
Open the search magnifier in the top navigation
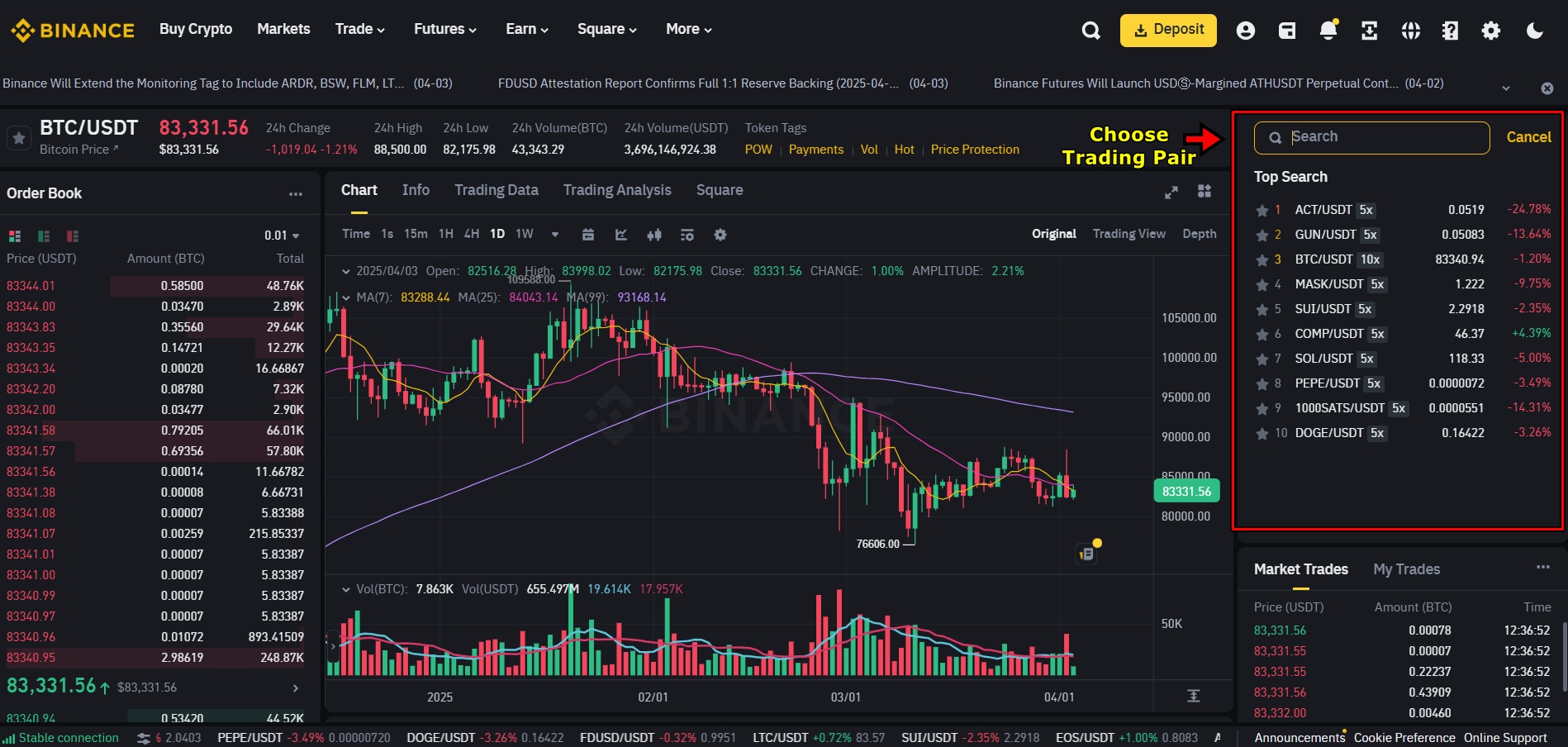pyautogui.click(x=1090, y=30)
